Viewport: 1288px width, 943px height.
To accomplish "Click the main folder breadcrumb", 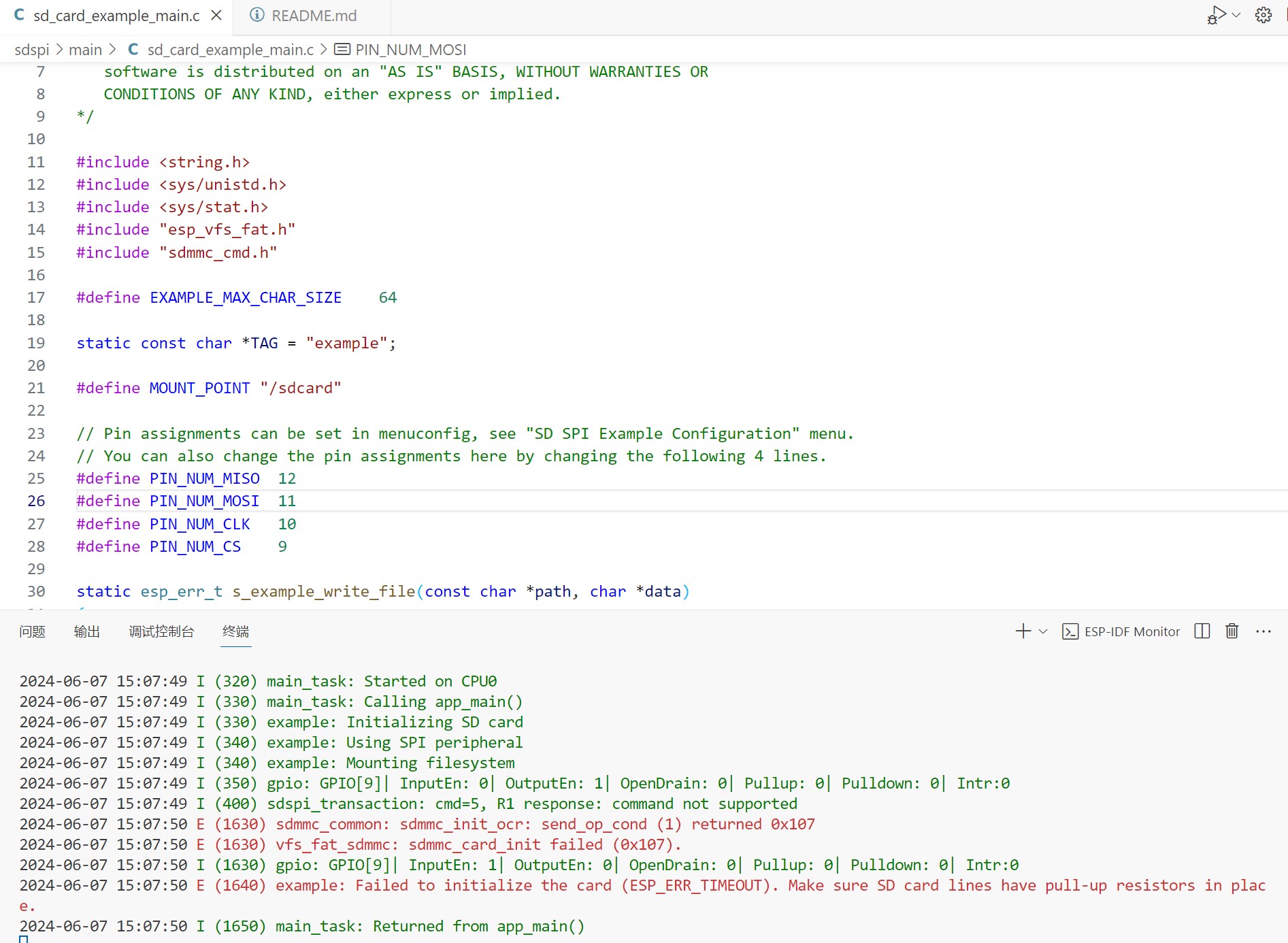I will tap(85, 50).
